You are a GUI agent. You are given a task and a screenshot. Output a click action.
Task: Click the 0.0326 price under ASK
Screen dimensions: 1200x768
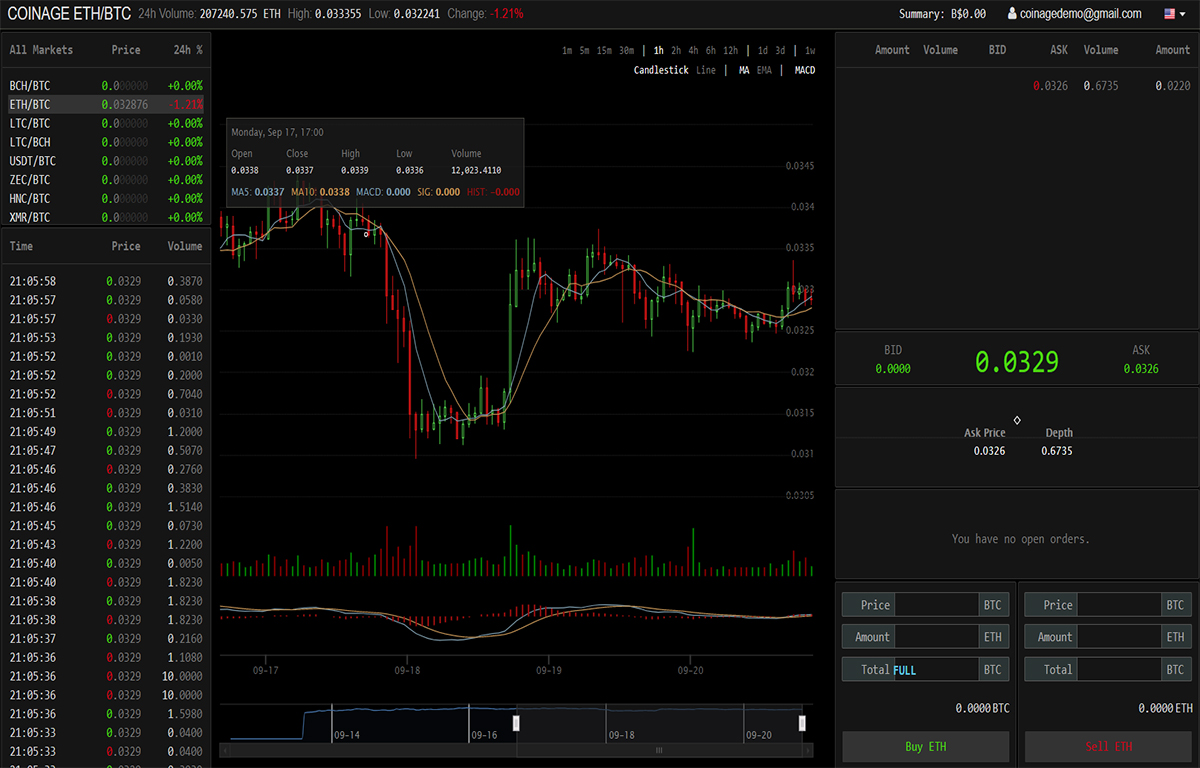(1141, 369)
